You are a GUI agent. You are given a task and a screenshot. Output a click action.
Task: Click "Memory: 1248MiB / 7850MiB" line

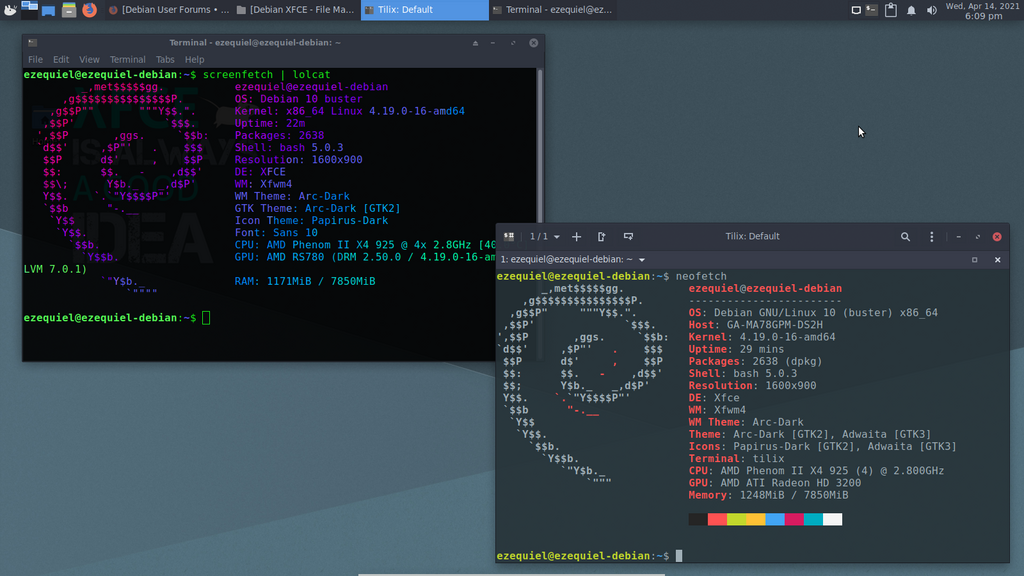click(768, 495)
